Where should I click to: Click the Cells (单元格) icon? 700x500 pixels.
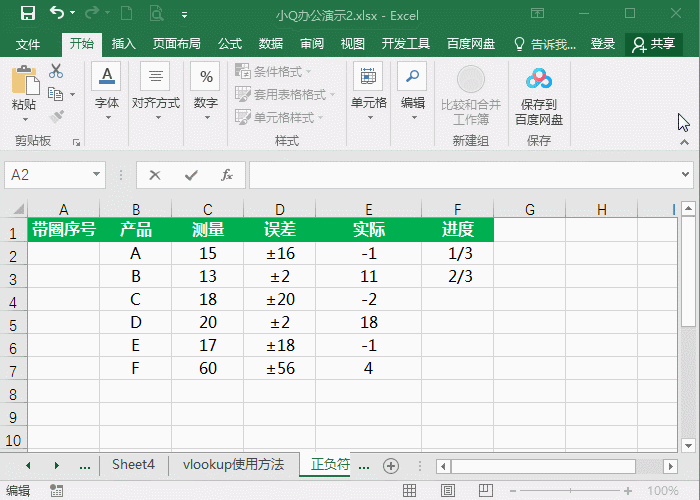coord(368,76)
